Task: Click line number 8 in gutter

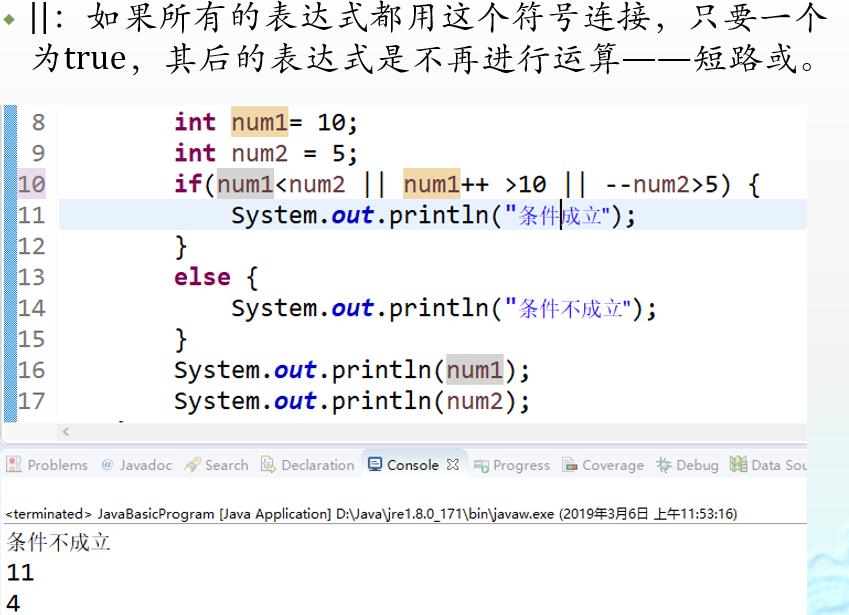Action: click(38, 122)
